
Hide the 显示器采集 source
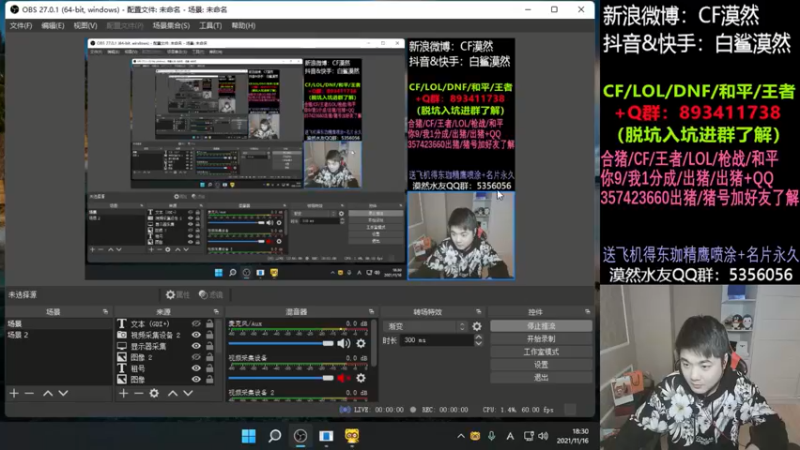(196, 346)
